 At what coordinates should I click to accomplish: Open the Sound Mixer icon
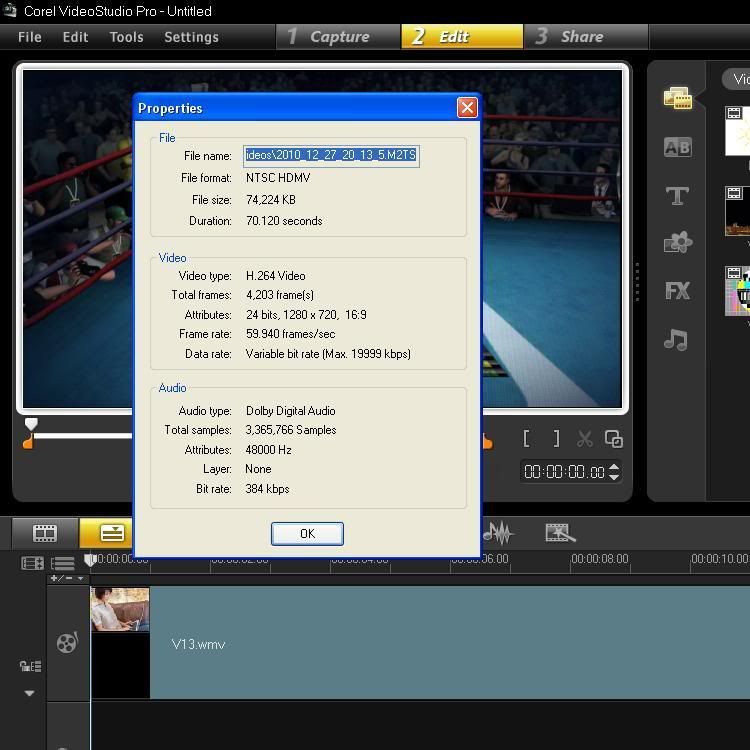[497, 533]
